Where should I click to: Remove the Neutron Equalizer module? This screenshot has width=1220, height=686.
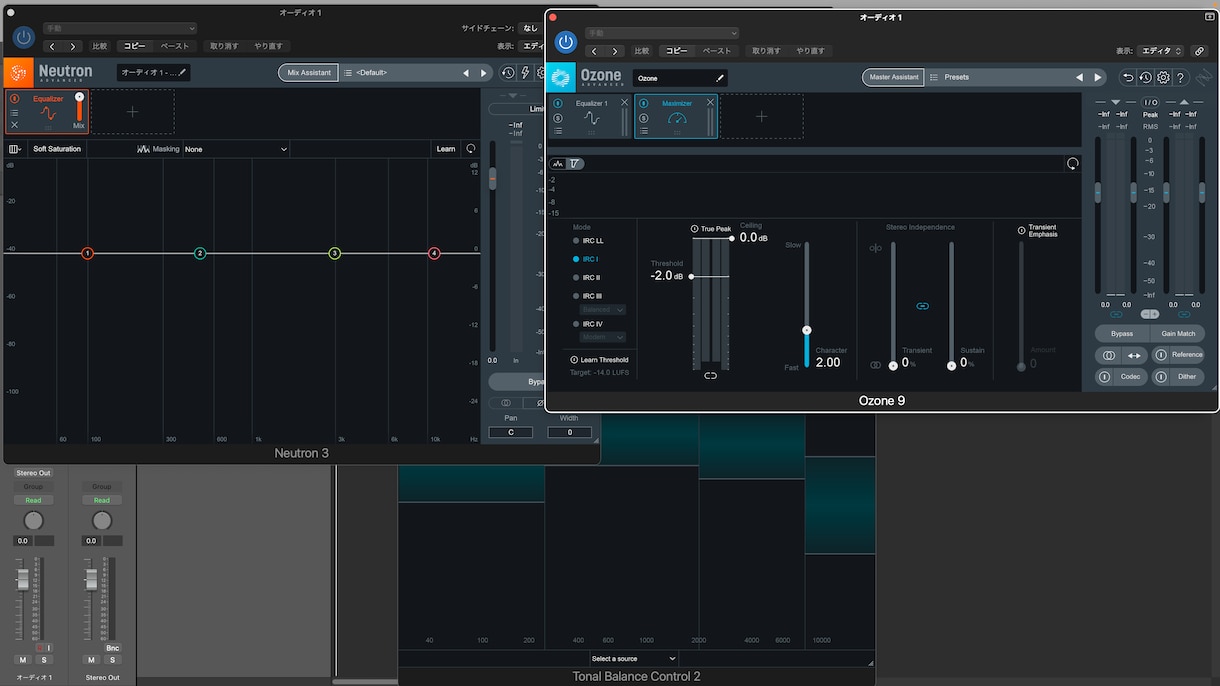click(x=15, y=125)
